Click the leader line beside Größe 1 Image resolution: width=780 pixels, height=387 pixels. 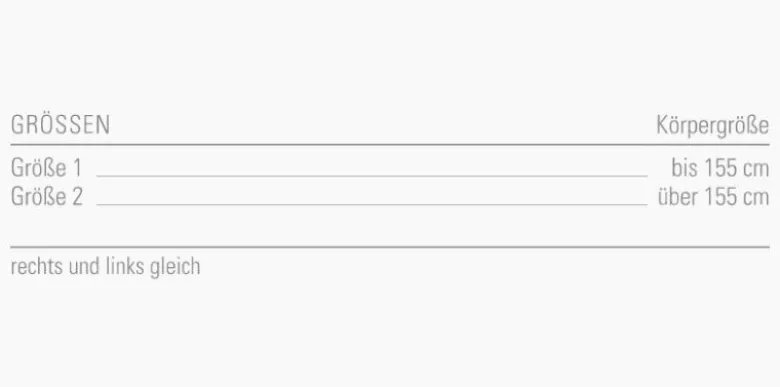(372, 176)
